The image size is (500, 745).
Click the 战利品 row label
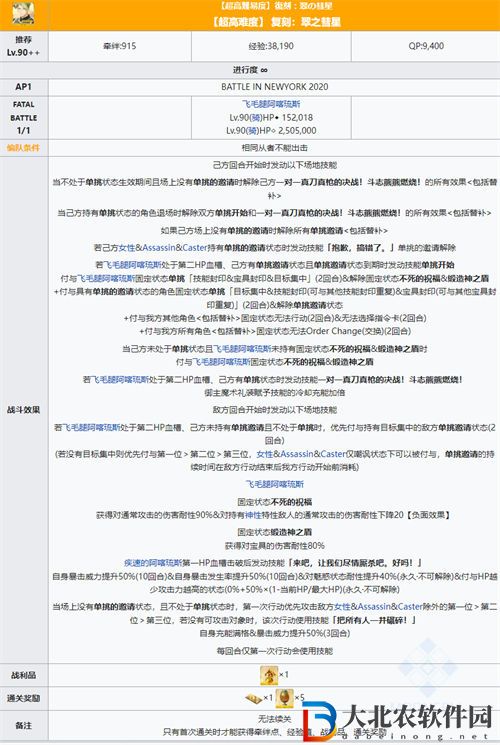(23, 675)
